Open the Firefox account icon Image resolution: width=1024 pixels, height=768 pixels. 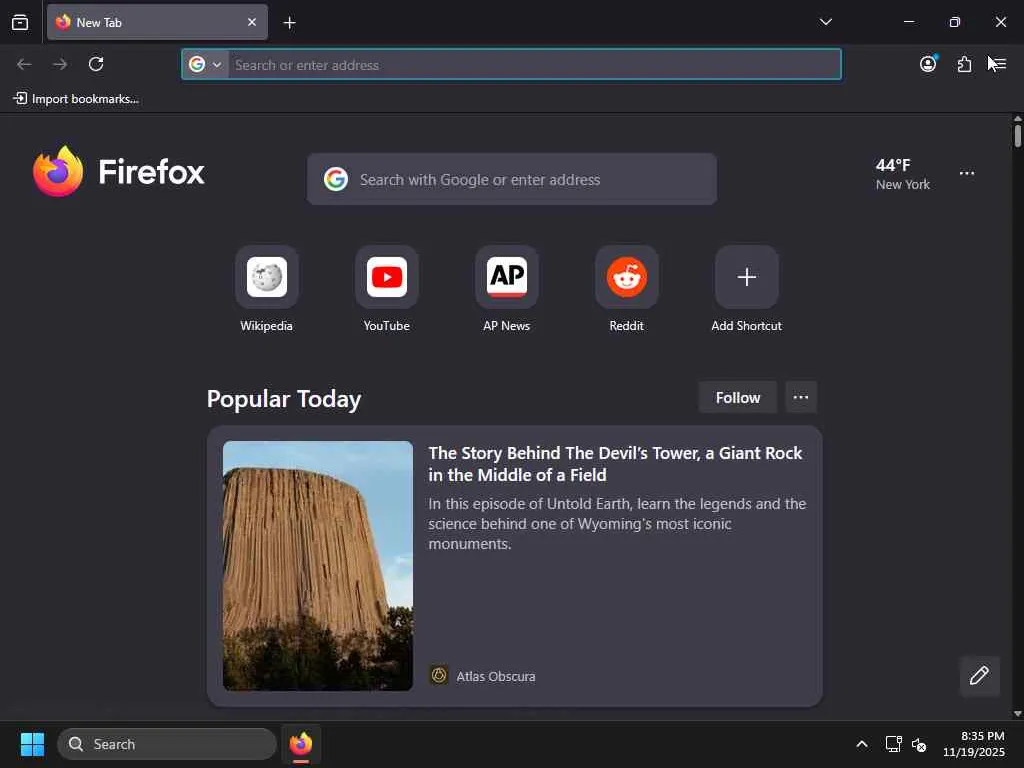(x=928, y=64)
